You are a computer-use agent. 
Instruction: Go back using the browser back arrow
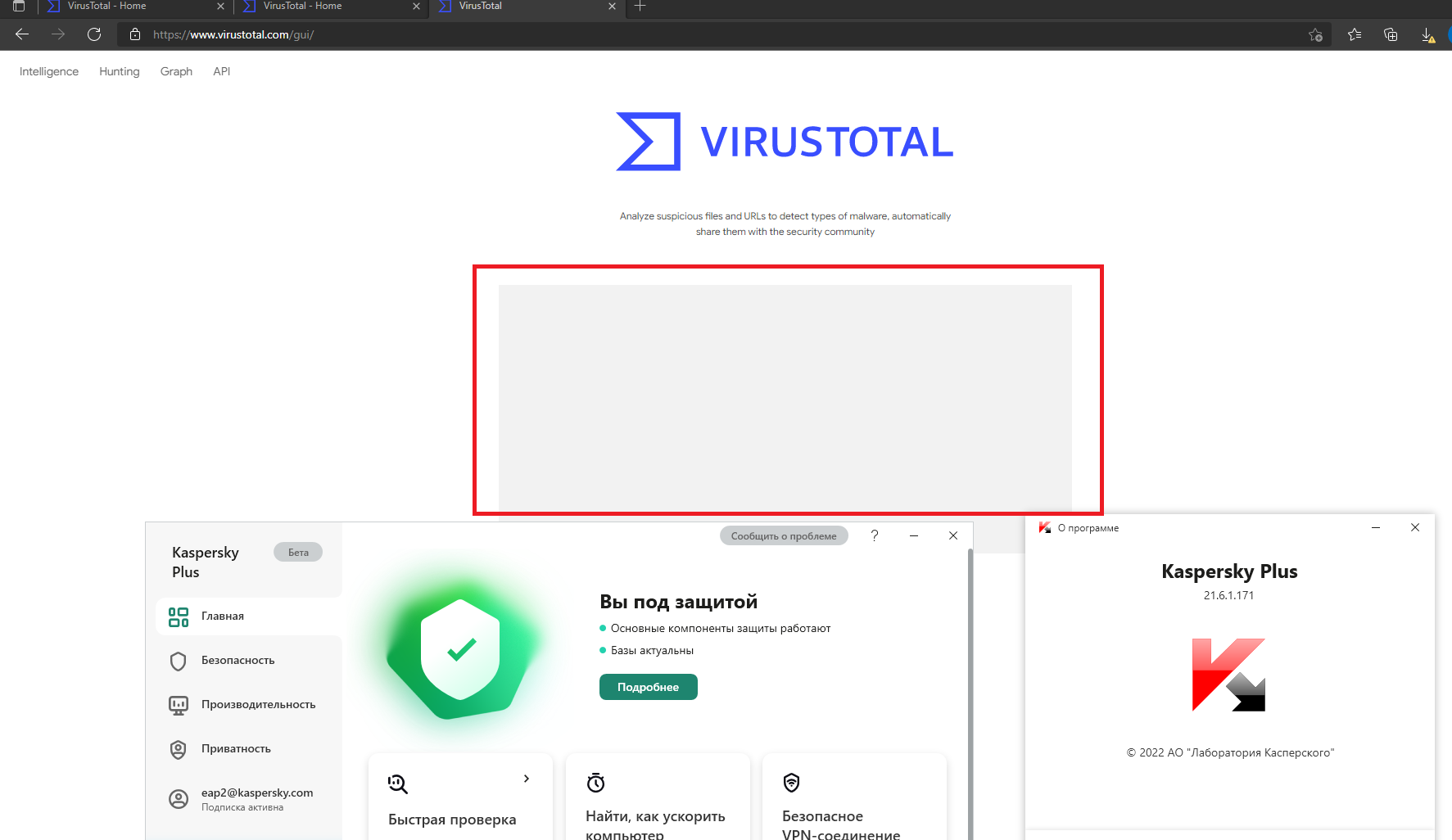coord(22,34)
